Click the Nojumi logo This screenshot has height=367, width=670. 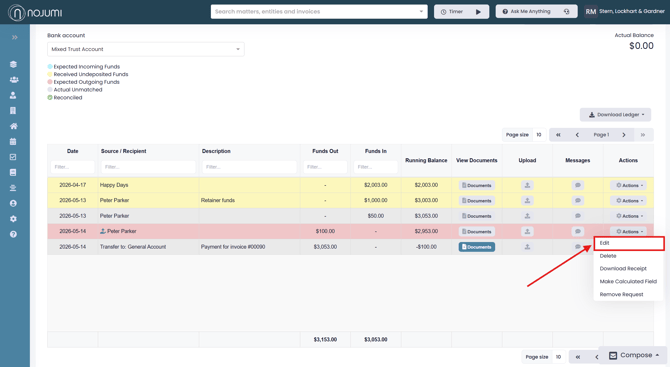pyautogui.click(x=35, y=12)
